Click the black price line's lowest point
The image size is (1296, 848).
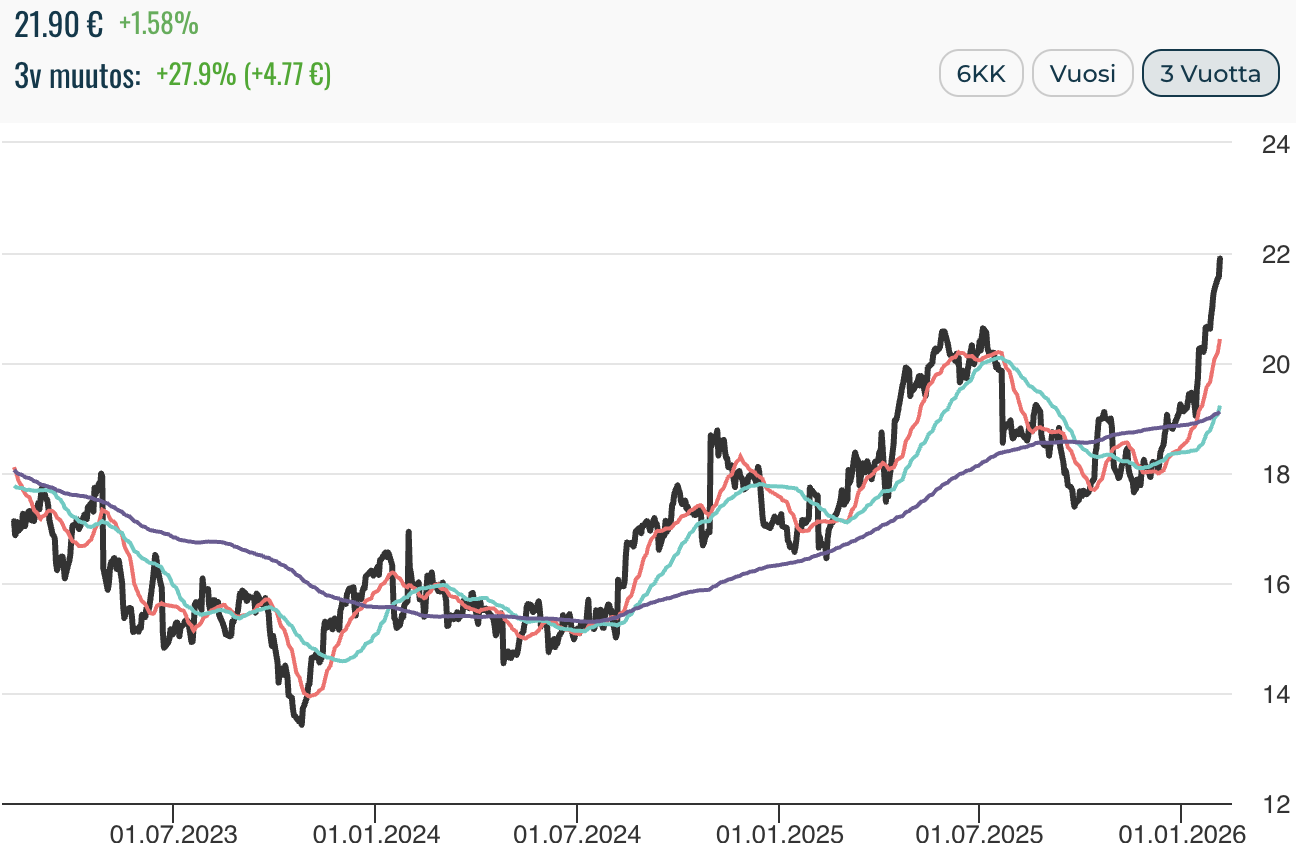[301, 723]
